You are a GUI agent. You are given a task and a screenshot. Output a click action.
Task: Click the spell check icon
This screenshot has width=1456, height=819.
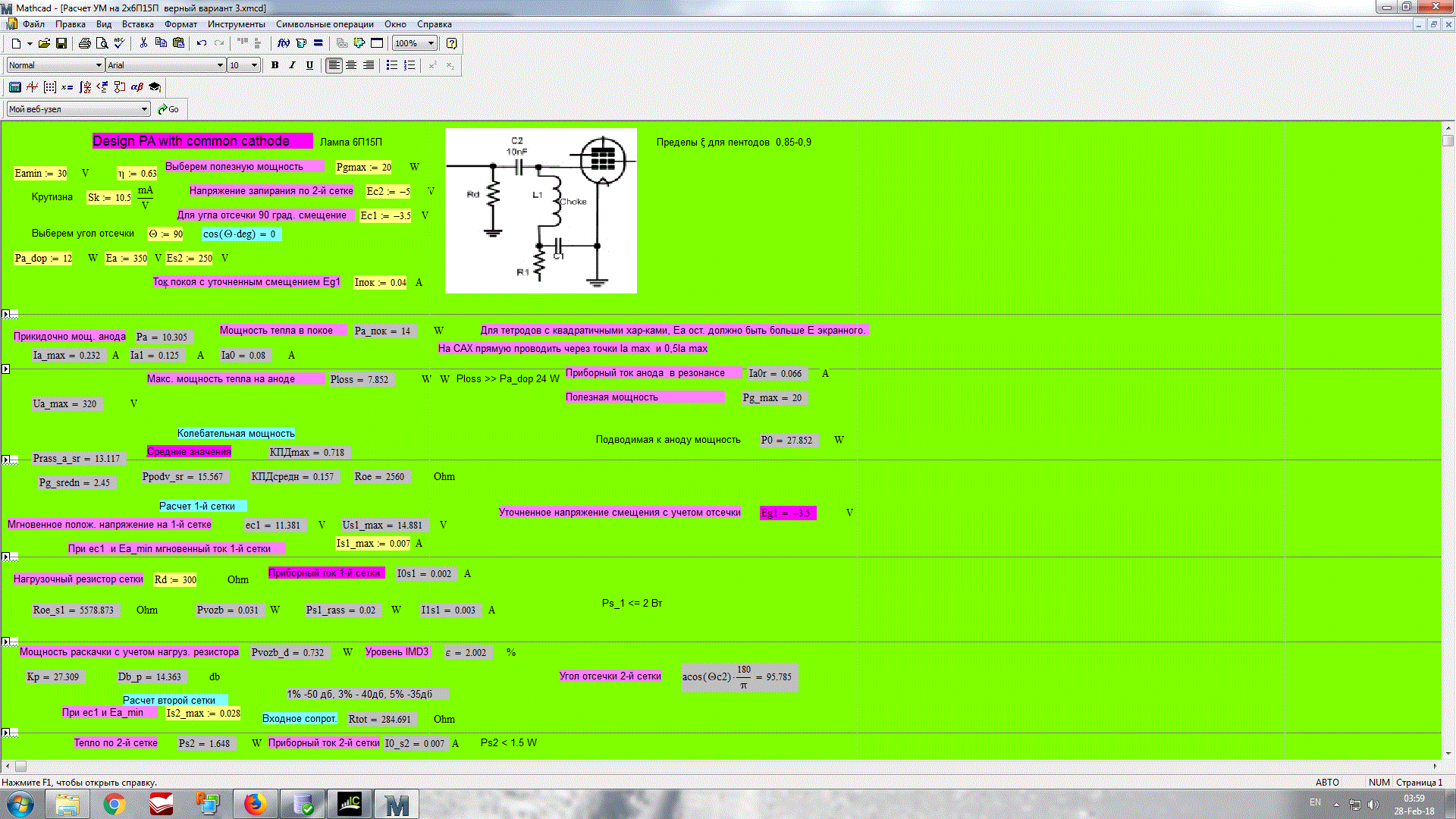119,43
